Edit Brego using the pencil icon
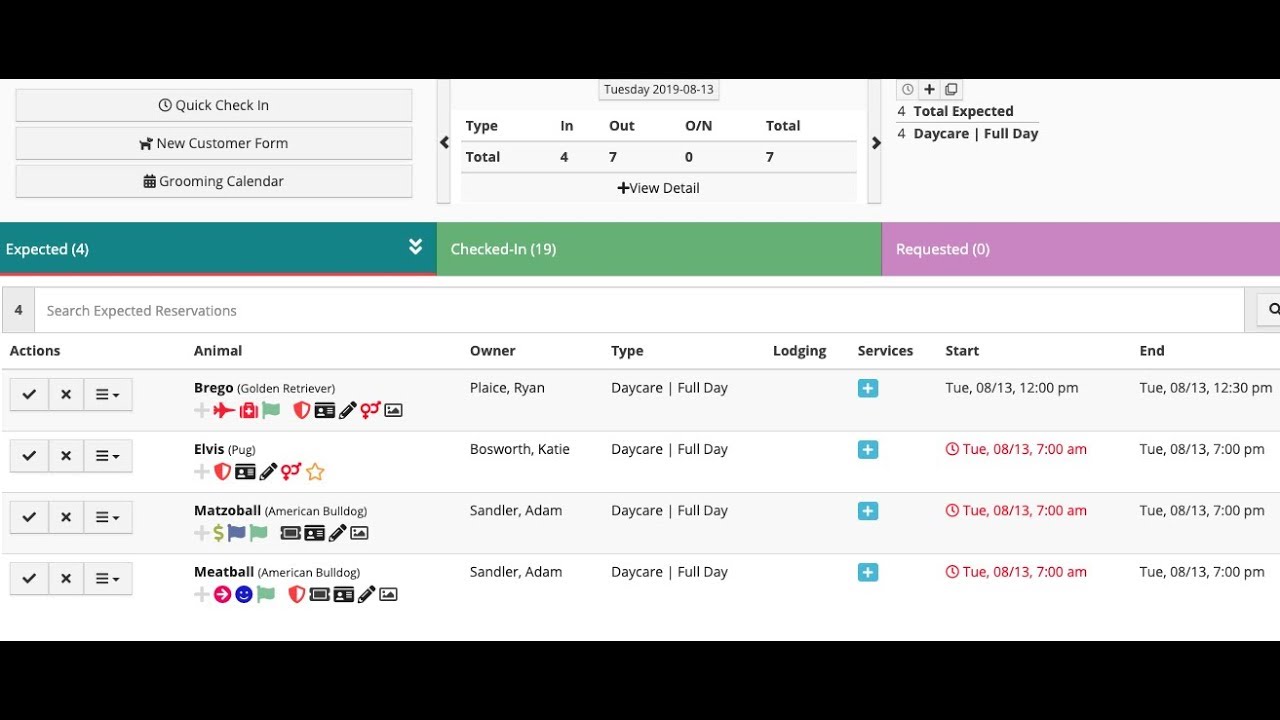 [x=348, y=410]
